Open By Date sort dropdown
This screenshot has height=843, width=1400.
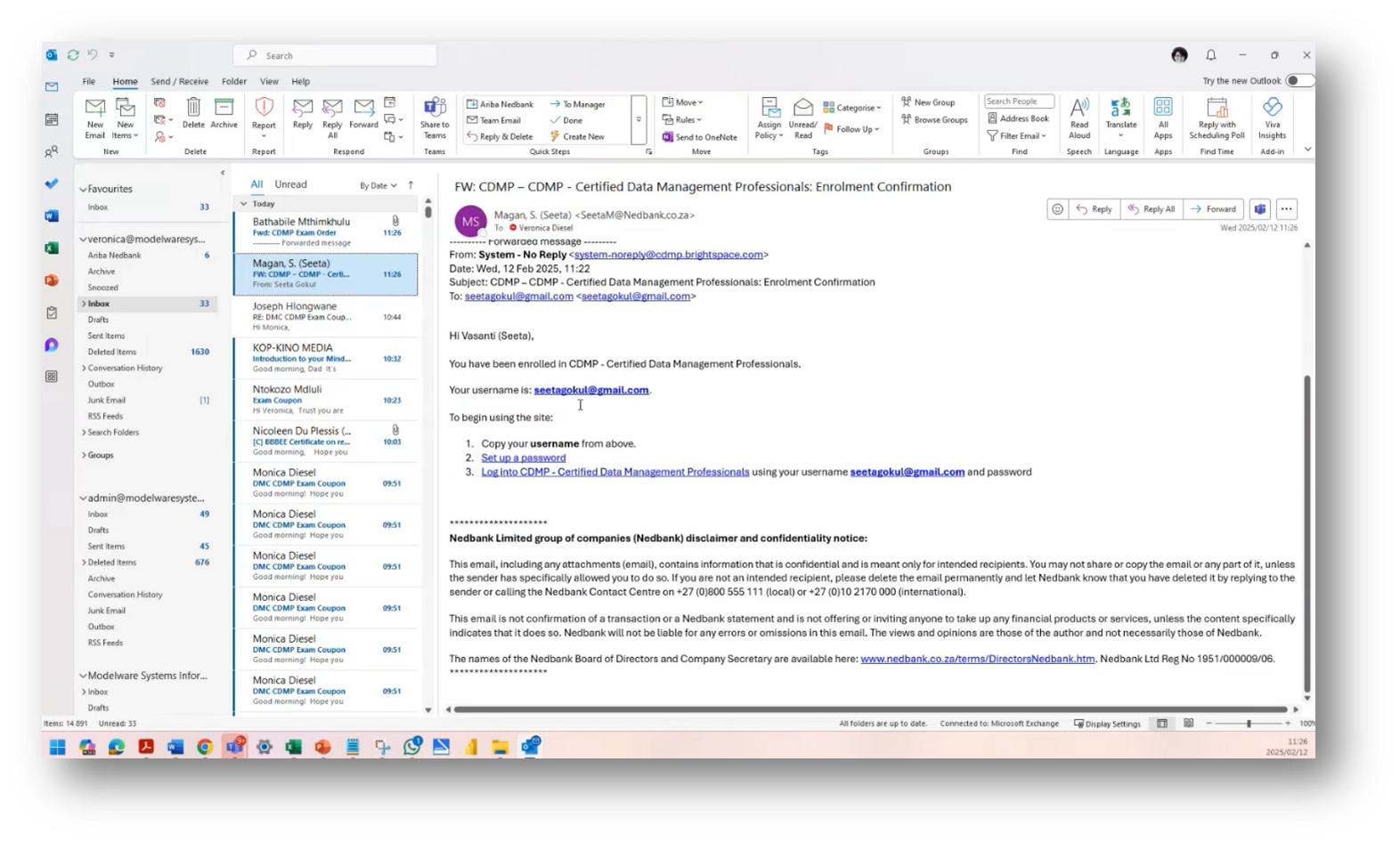click(x=378, y=186)
